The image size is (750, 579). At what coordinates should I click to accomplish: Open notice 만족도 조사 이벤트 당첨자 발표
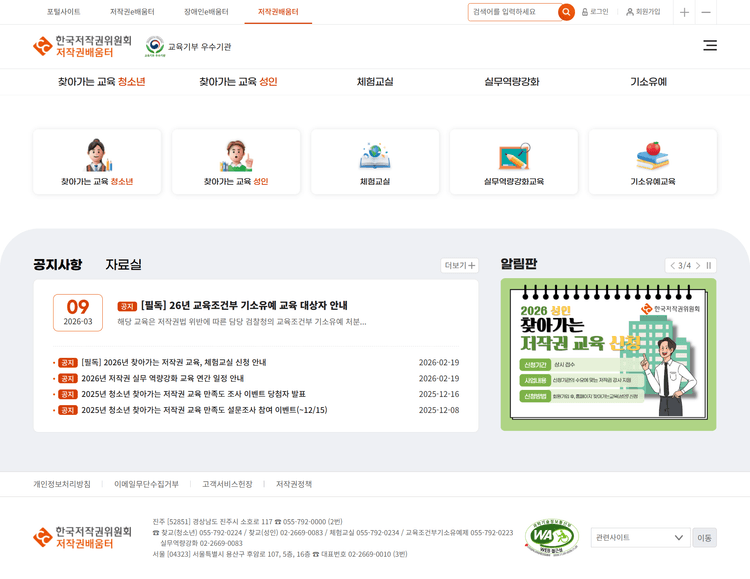(193, 394)
